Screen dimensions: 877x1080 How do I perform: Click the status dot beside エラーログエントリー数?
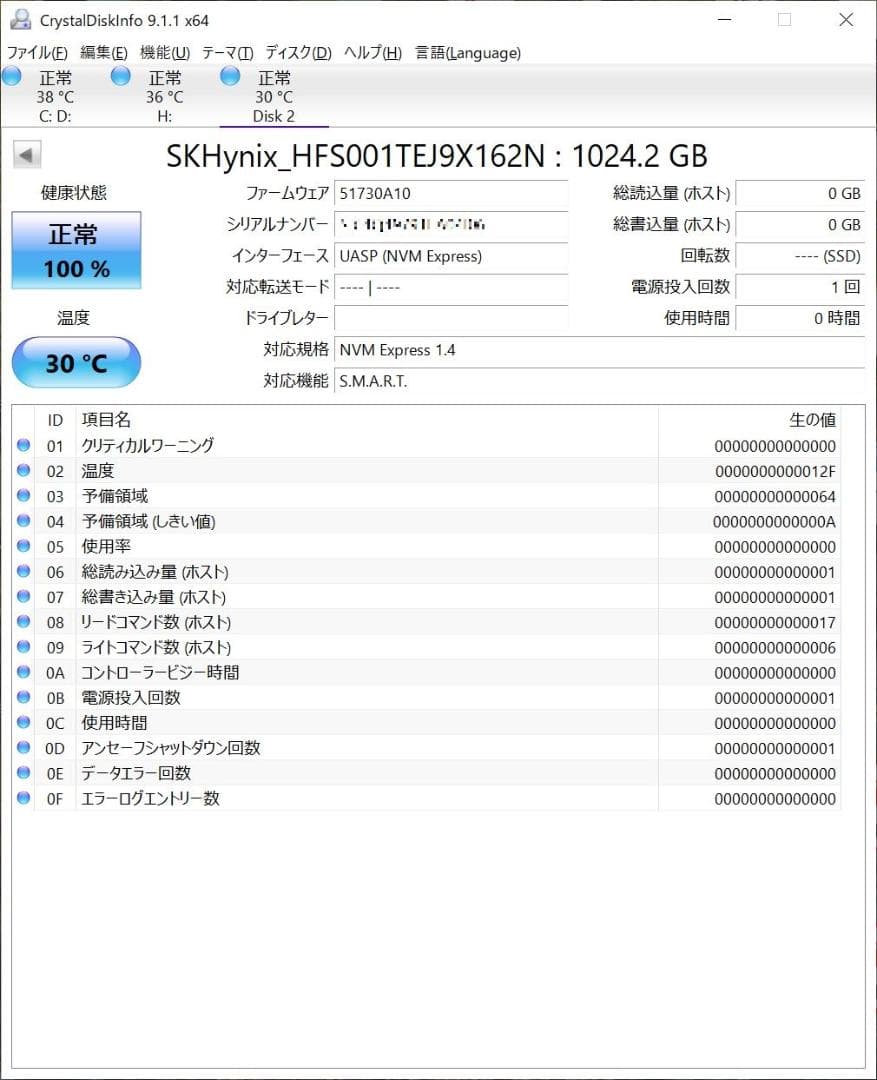tap(23, 798)
